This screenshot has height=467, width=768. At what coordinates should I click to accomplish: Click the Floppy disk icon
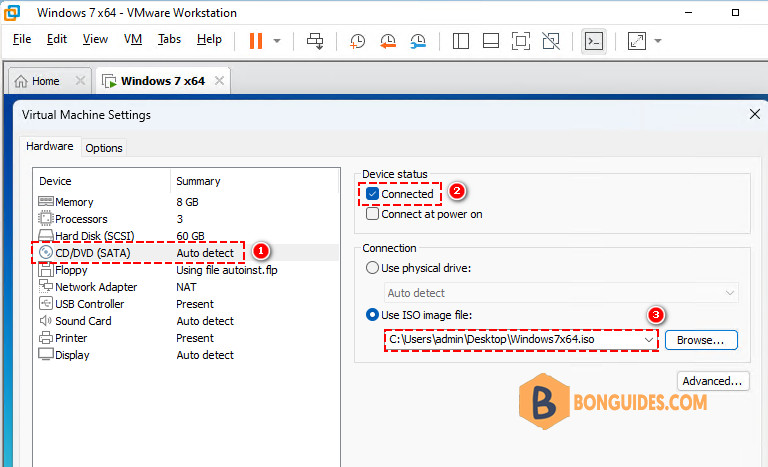(46, 270)
